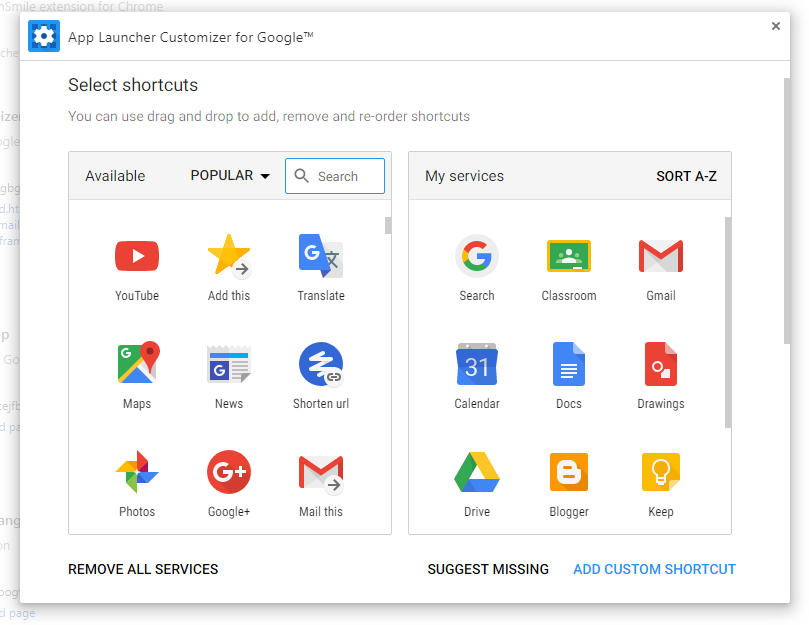Select the Shorten url icon

click(x=321, y=364)
